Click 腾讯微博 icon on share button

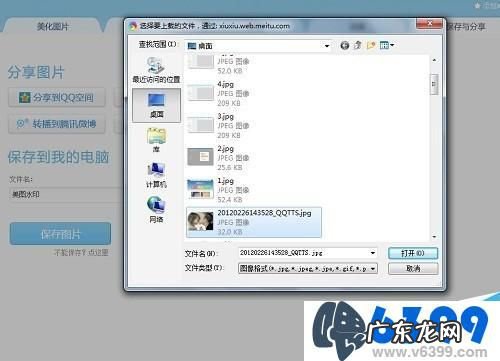pyautogui.click(x=22, y=124)
